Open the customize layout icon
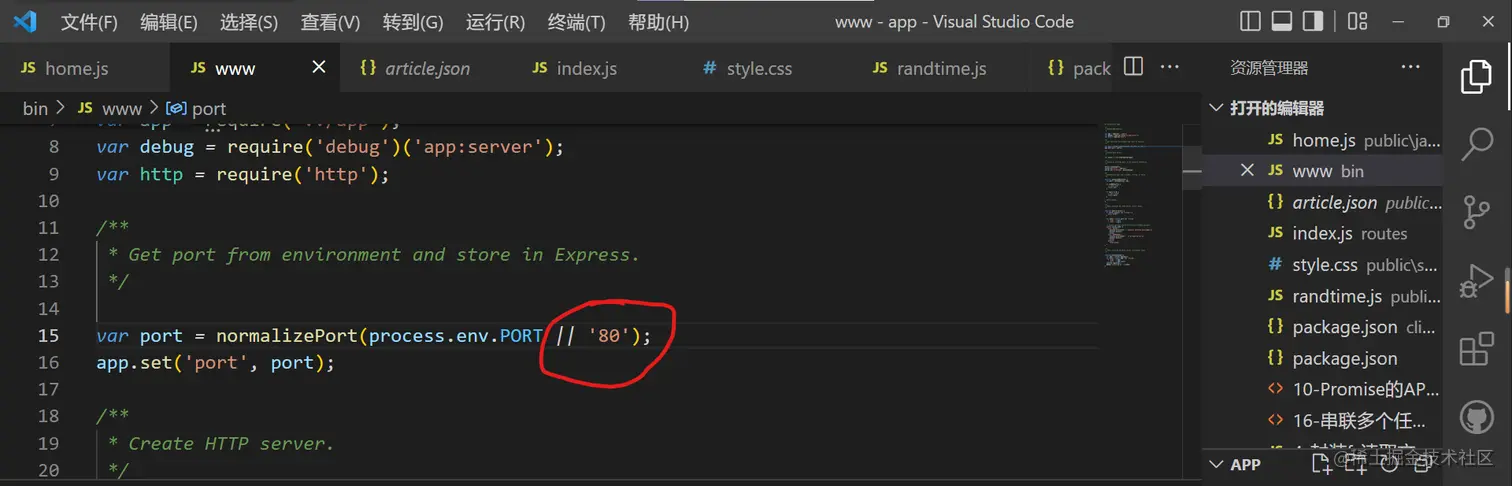The height and width of the screenshot is (486, 1512). pyautogui.click(x=1357, y=21)
